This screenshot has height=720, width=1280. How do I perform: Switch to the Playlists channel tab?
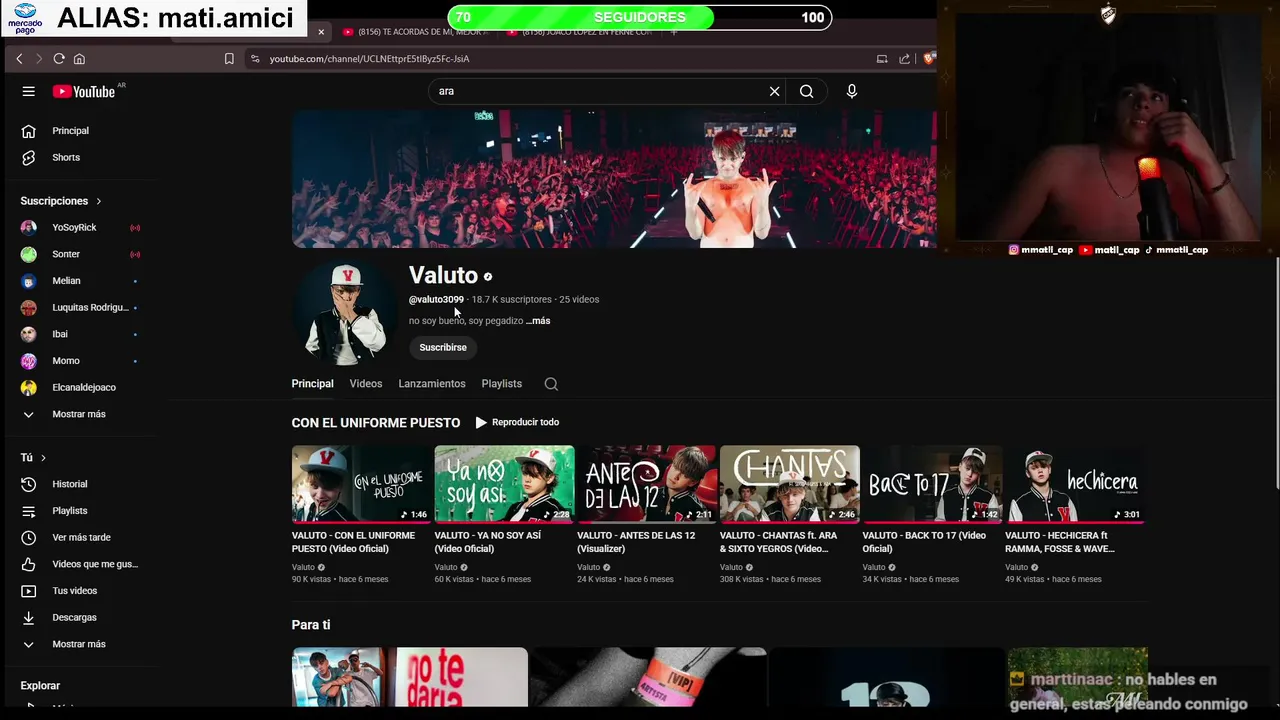click(x=501, y=384)
